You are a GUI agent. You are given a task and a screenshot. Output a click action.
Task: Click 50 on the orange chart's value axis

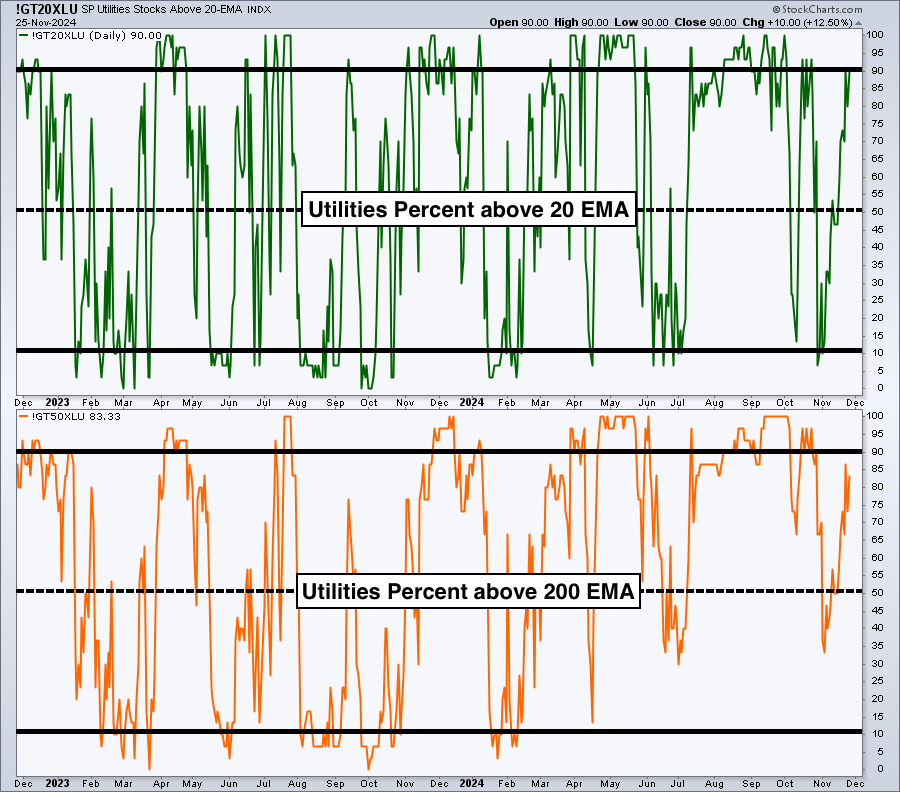[x=877, y=592]
